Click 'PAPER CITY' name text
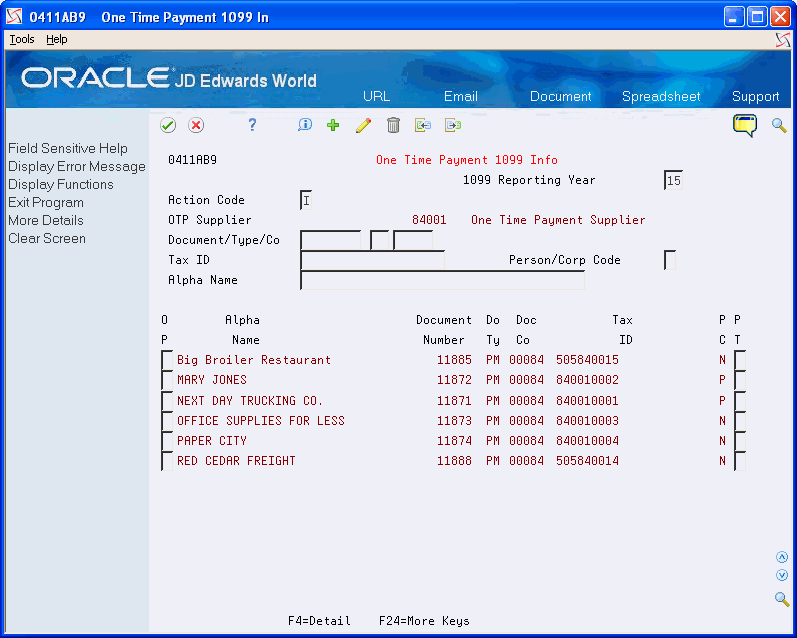797x638 pixels. tap(211, 441)
